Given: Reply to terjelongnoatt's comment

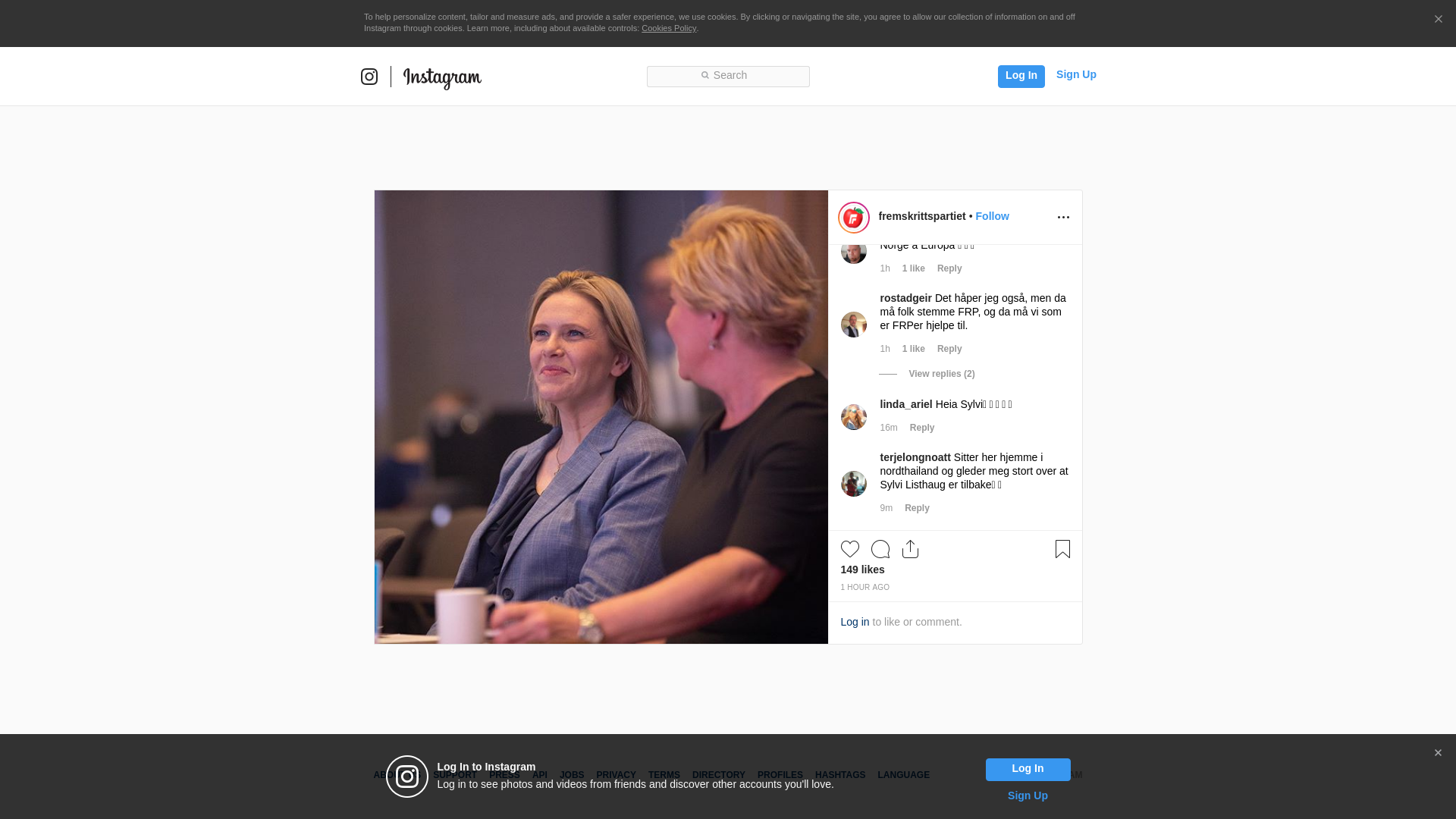Looking at the screenshot, I should tap(917, 508).
